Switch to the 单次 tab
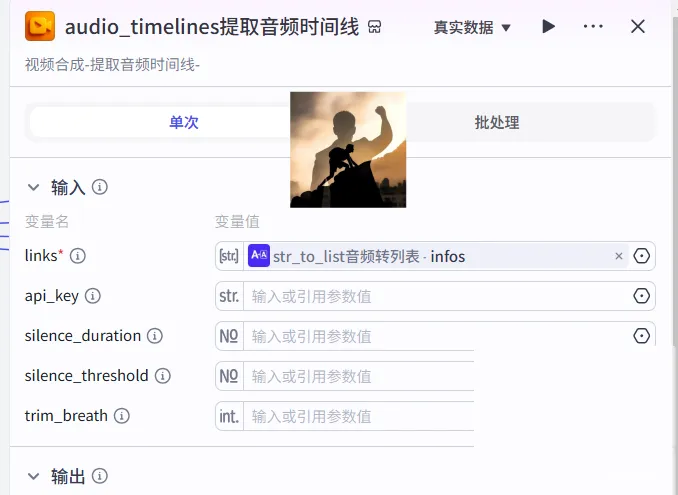678x495 pixels. tap(183, 122)
